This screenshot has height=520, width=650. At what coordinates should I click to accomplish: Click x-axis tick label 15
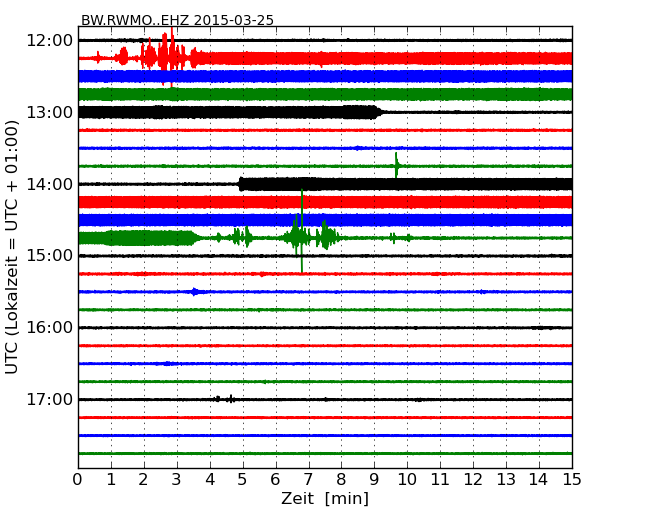[x=572, y=480]
